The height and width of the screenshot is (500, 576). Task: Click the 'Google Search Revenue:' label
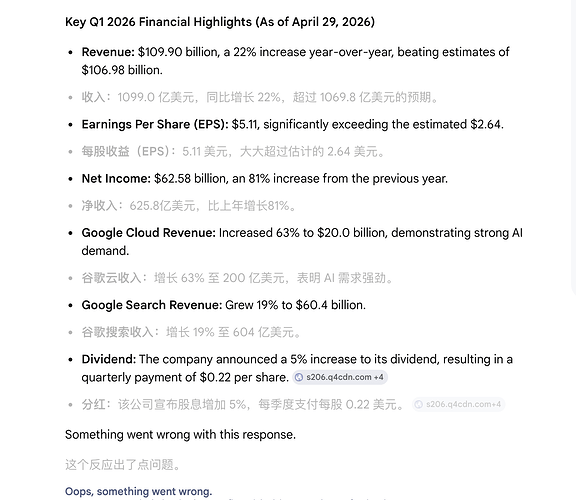pyautogui.click(x=152, y=305)
